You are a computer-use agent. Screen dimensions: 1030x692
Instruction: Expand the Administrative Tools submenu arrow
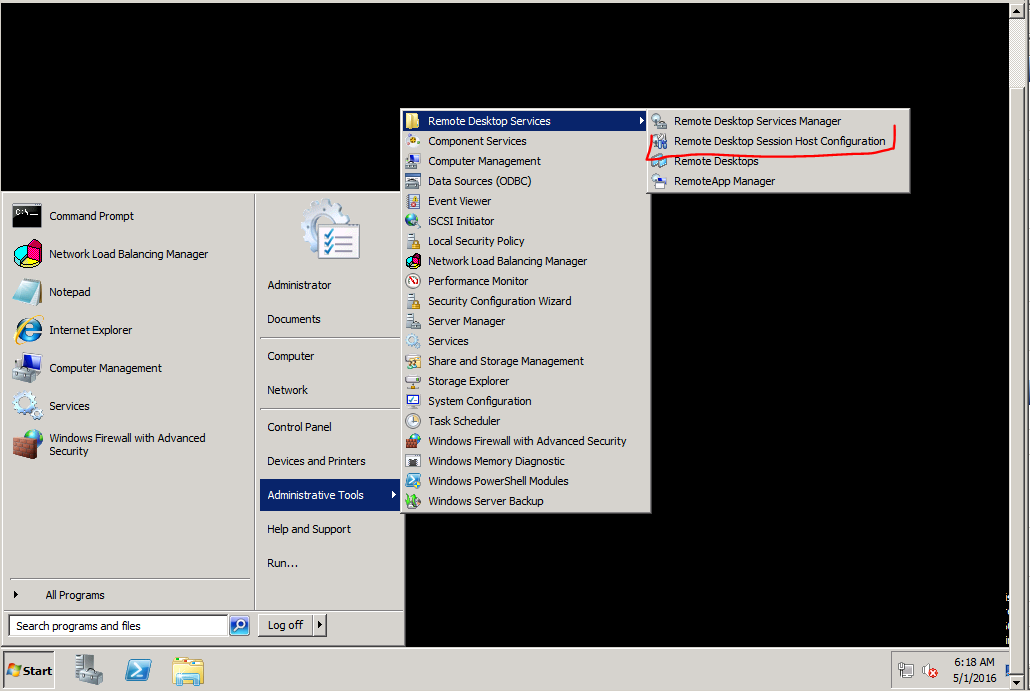click(x=393, y=495)
